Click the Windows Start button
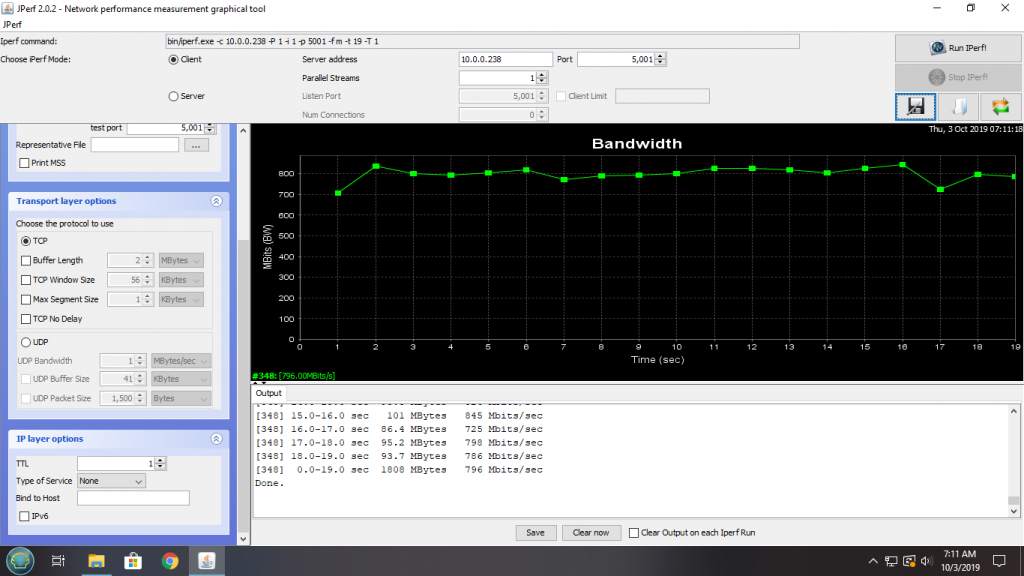Image resolution: width=1024 pixels, height=576 pixels. (20, 561)
